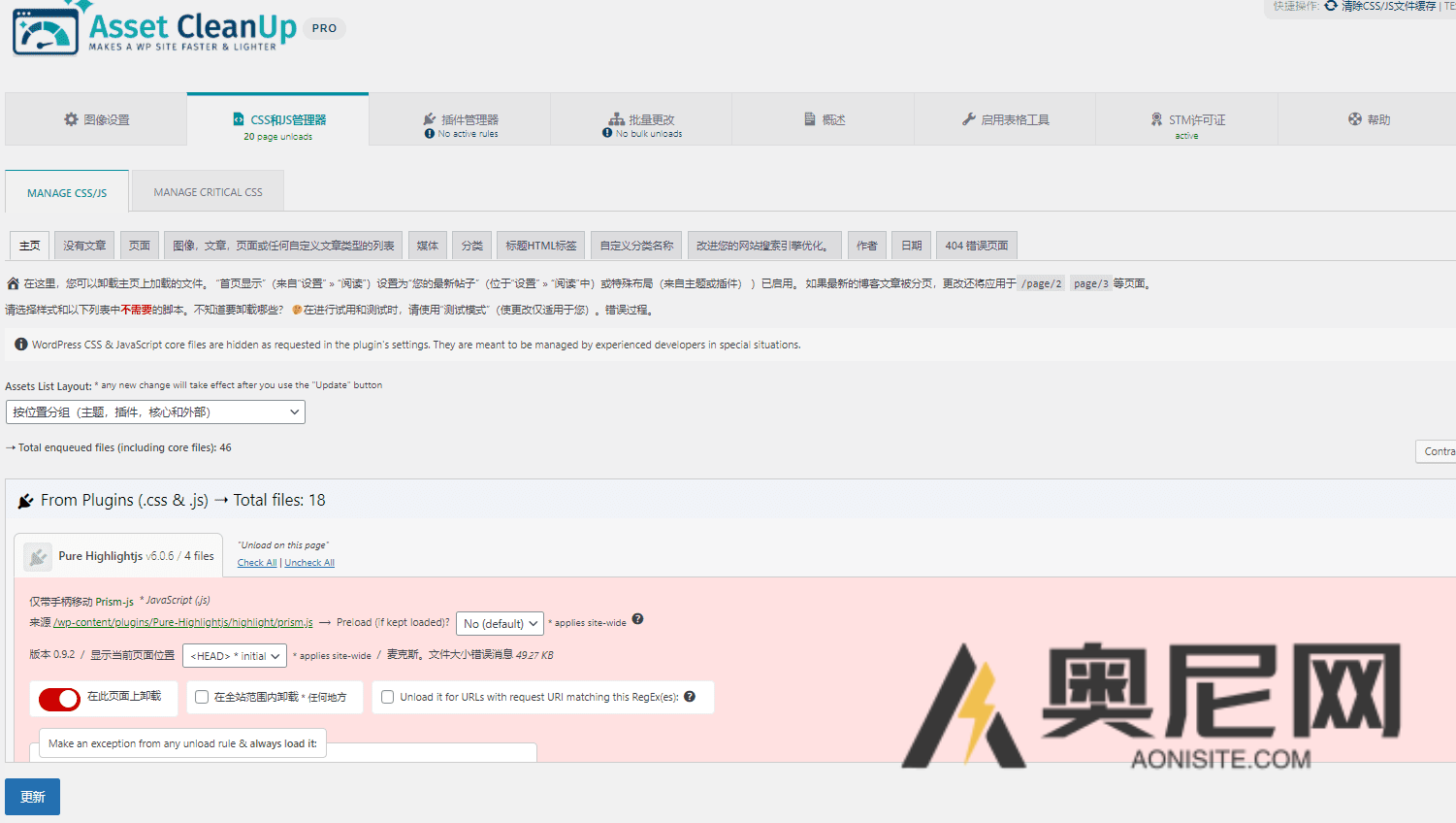The image size is (1456, 823).
Task: Open the 图像设置 settings tab
Action: [x=96, y=119]
